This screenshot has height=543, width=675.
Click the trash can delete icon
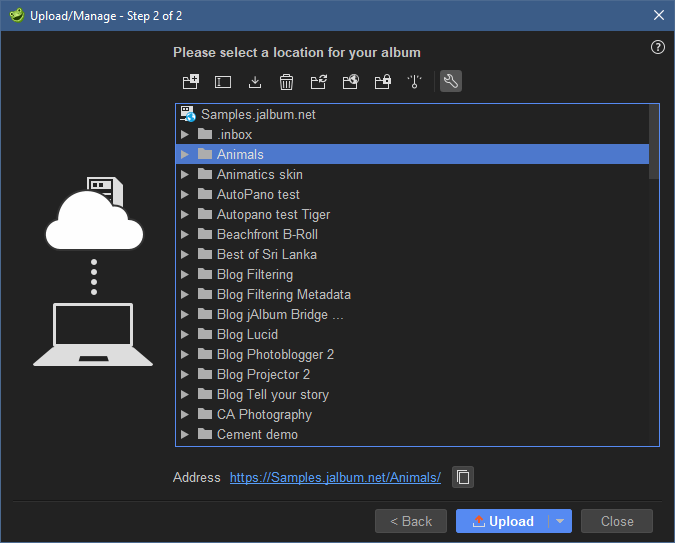pyautogui.click(x=287, y=82)
